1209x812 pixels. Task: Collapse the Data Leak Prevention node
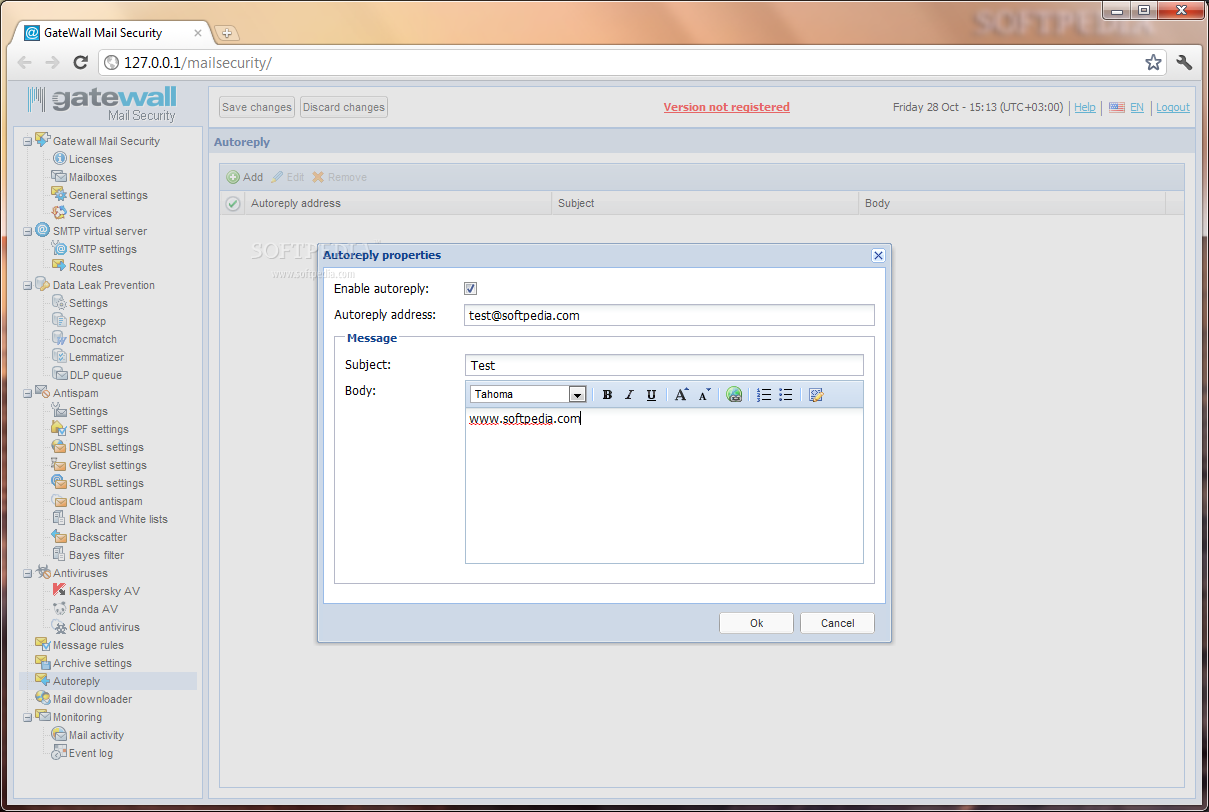28,285
